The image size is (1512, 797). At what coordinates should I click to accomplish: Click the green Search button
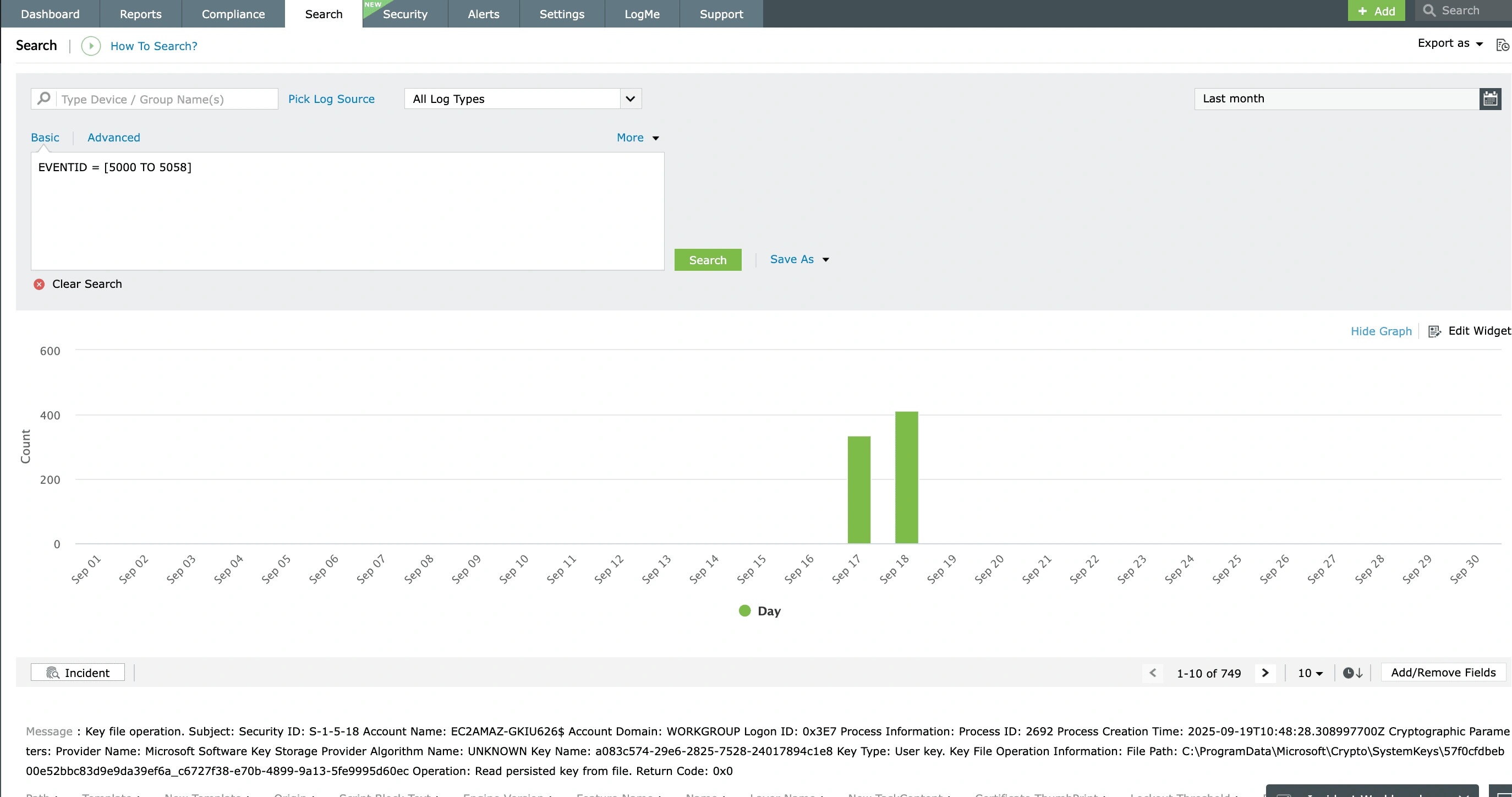707,259
